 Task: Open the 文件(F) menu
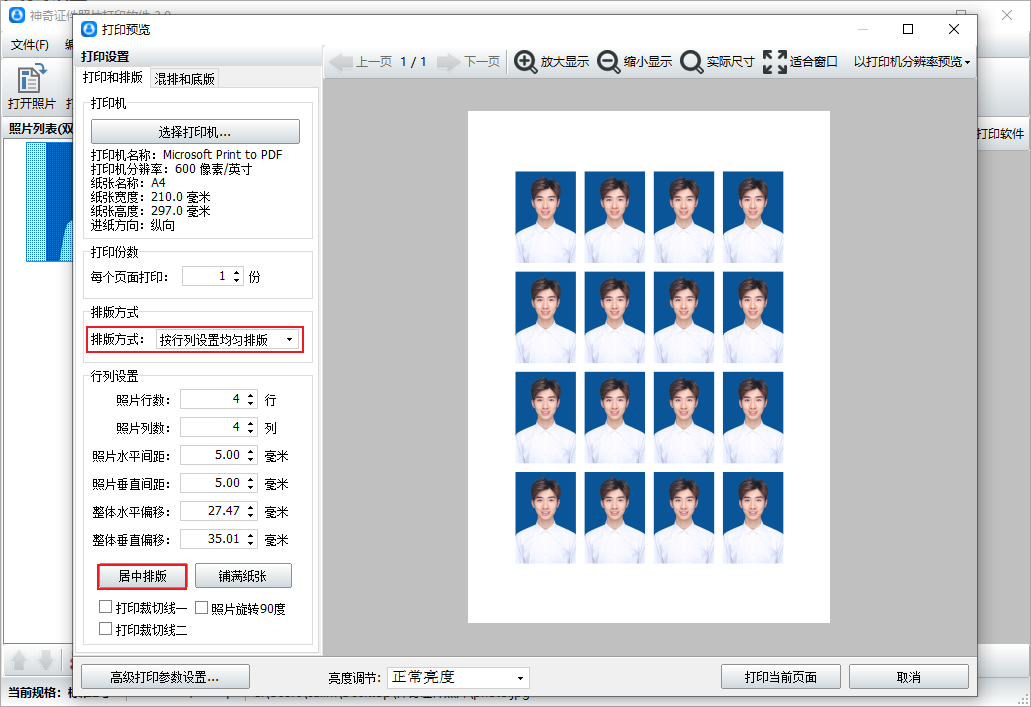click(x=30, y=45)
